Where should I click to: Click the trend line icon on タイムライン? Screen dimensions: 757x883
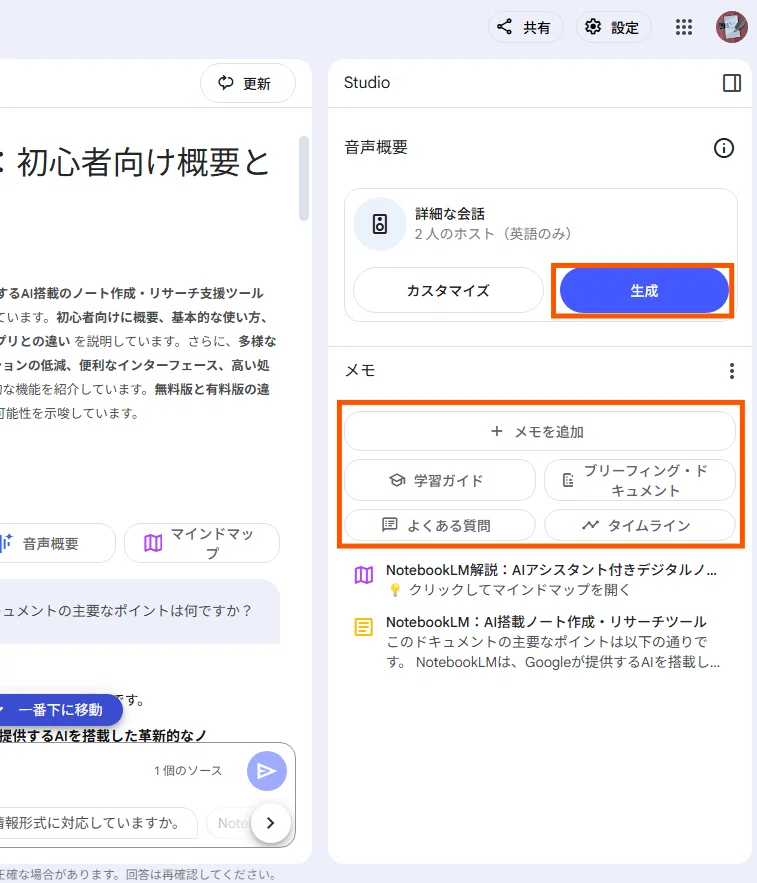(590, 525)
